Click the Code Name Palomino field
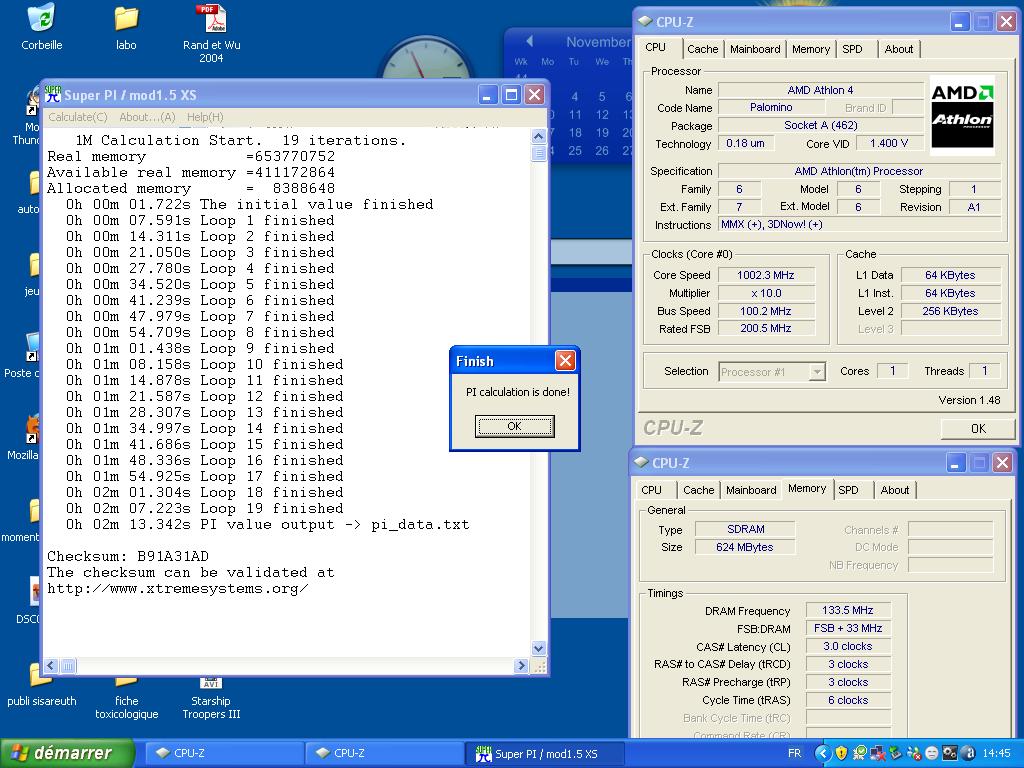Viewport: 1024px width, 768px height. 771,107
